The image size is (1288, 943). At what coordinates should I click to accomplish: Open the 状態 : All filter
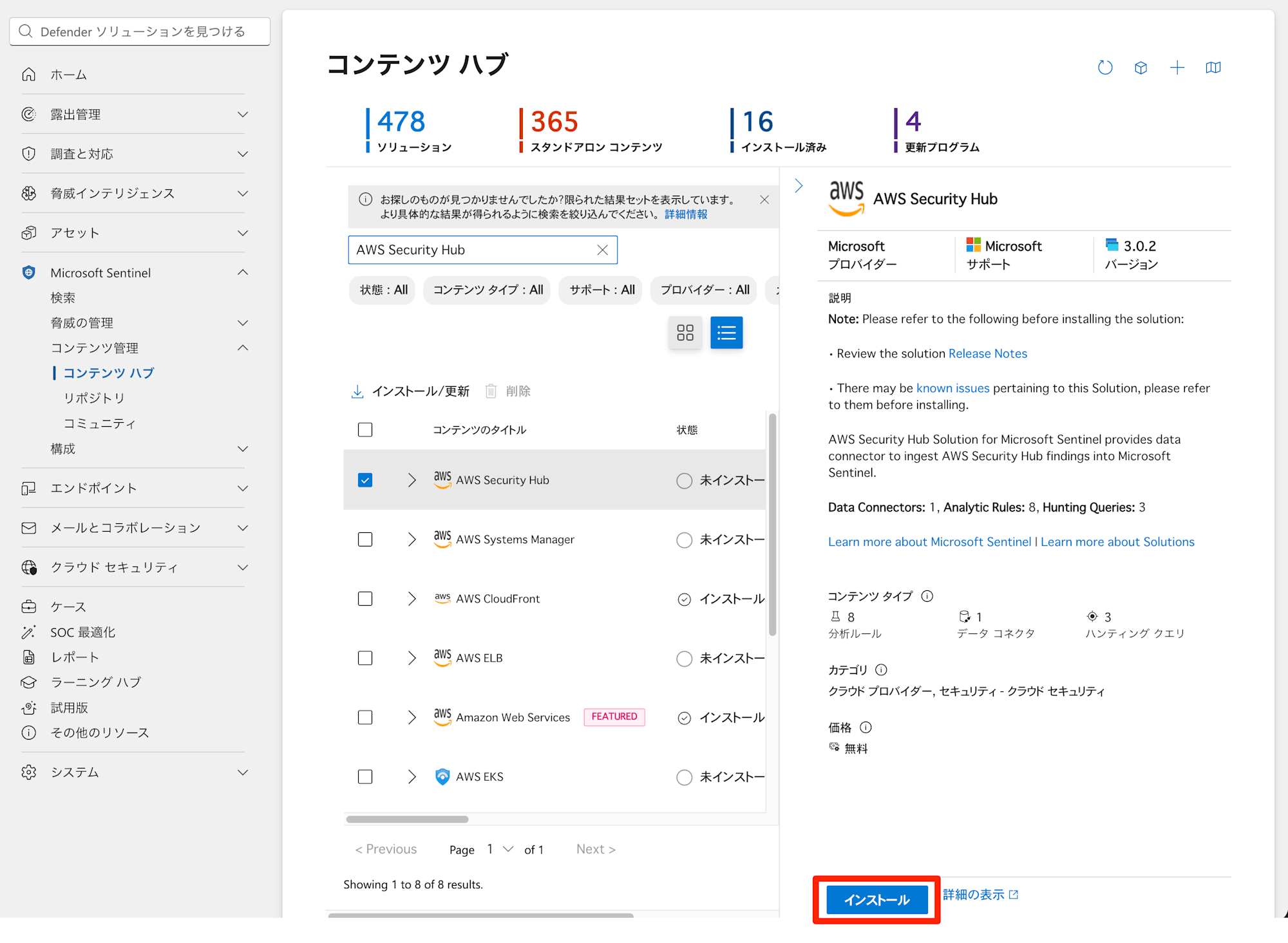point(383,290)
